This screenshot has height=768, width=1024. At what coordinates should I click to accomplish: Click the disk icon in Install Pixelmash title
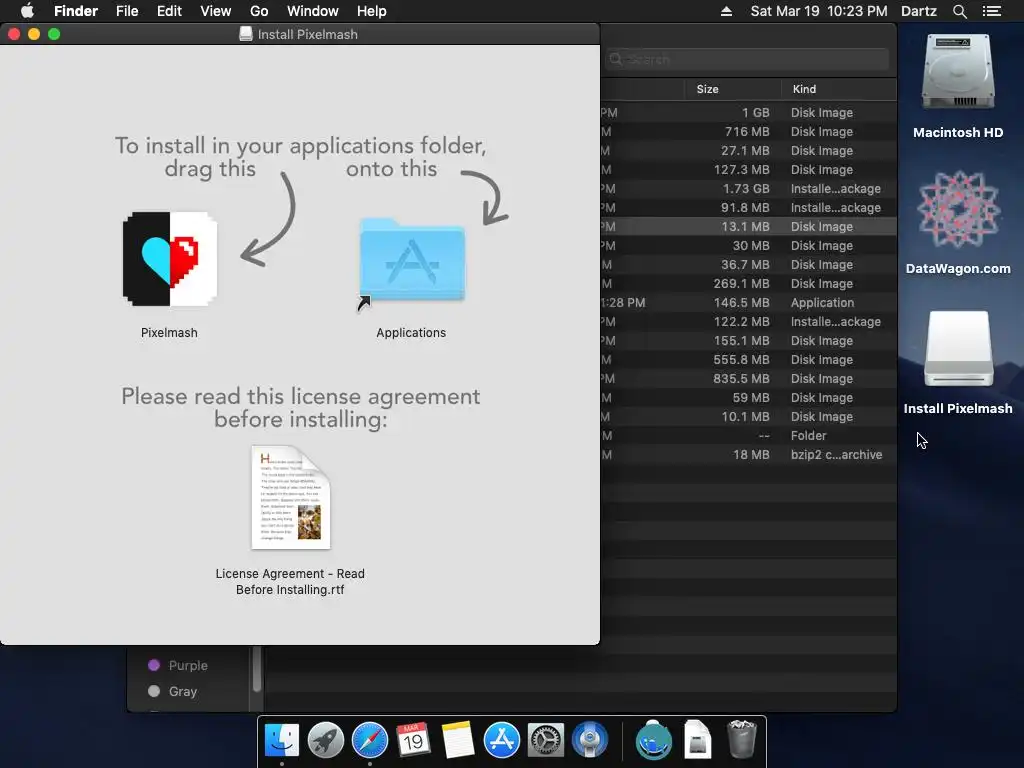point(246,34)
